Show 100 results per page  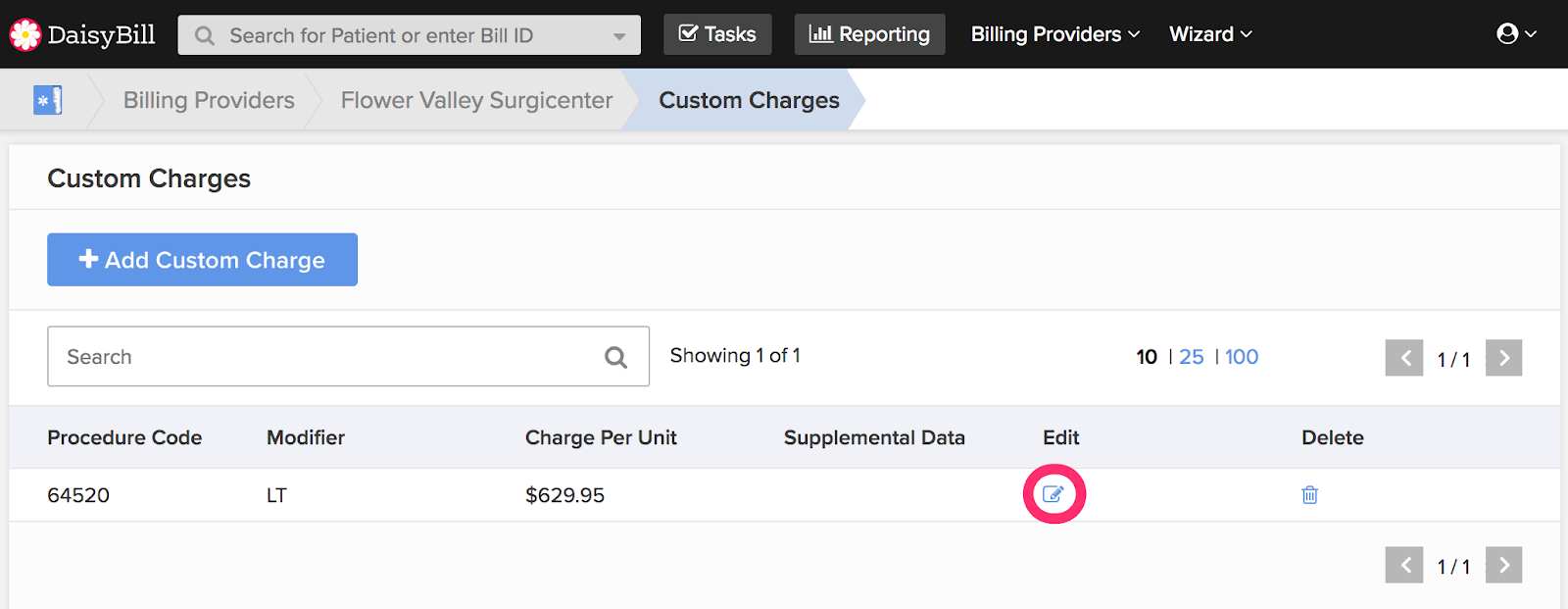1242,357
